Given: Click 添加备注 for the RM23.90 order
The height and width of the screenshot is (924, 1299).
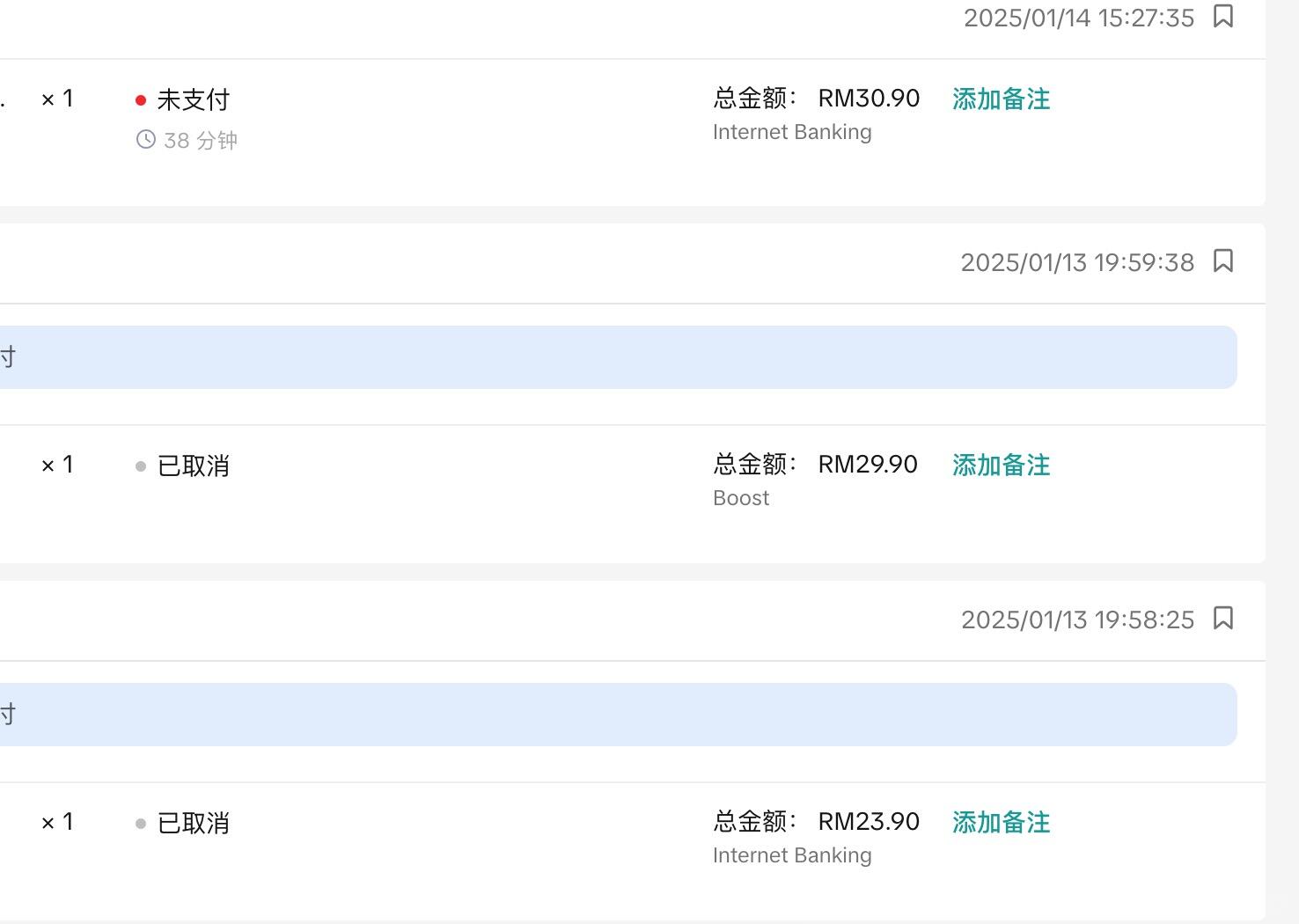Looking at the screenshot, I should tap(1002, 822).
